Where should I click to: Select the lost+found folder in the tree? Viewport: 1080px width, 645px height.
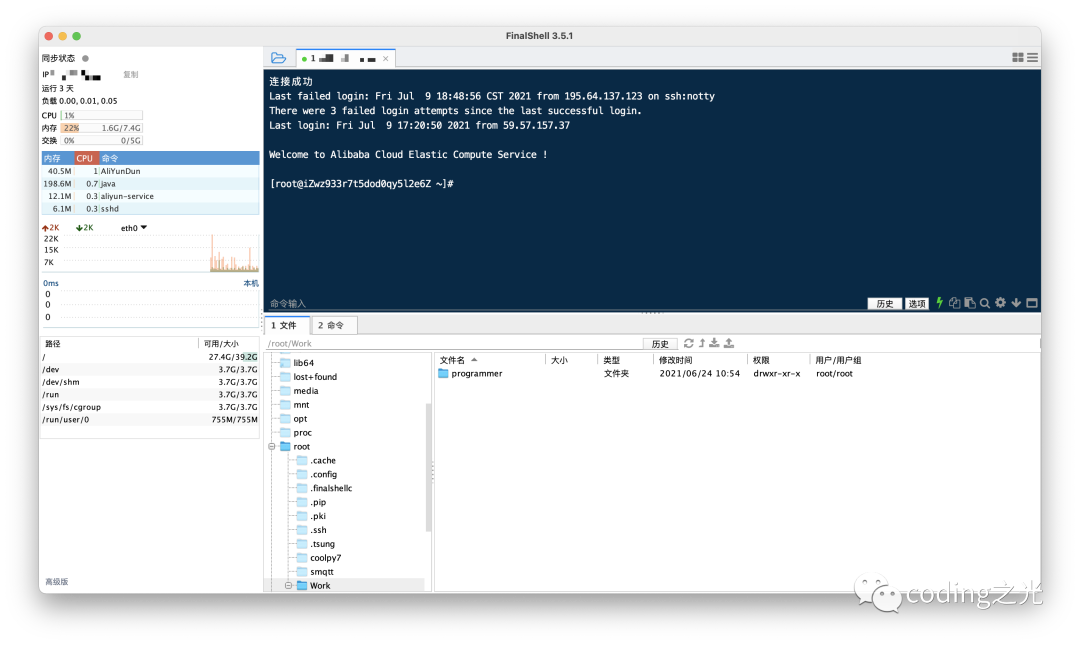(x=309, y=377)
